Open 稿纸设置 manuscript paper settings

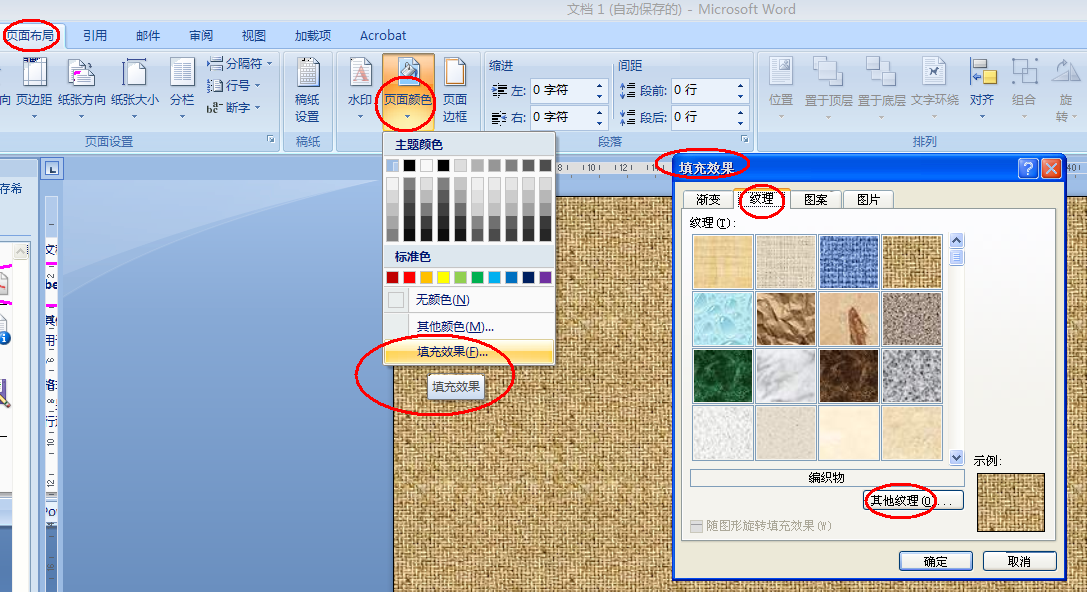pyautogui.click(x=307, y=90)
